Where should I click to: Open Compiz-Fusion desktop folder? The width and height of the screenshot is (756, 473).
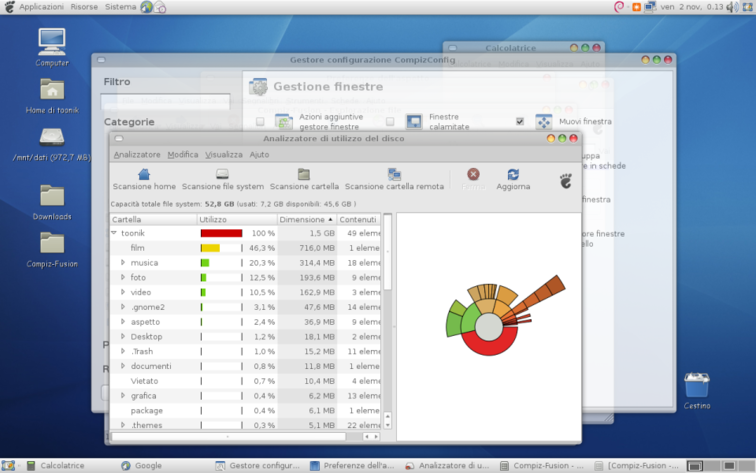point(52,243)
